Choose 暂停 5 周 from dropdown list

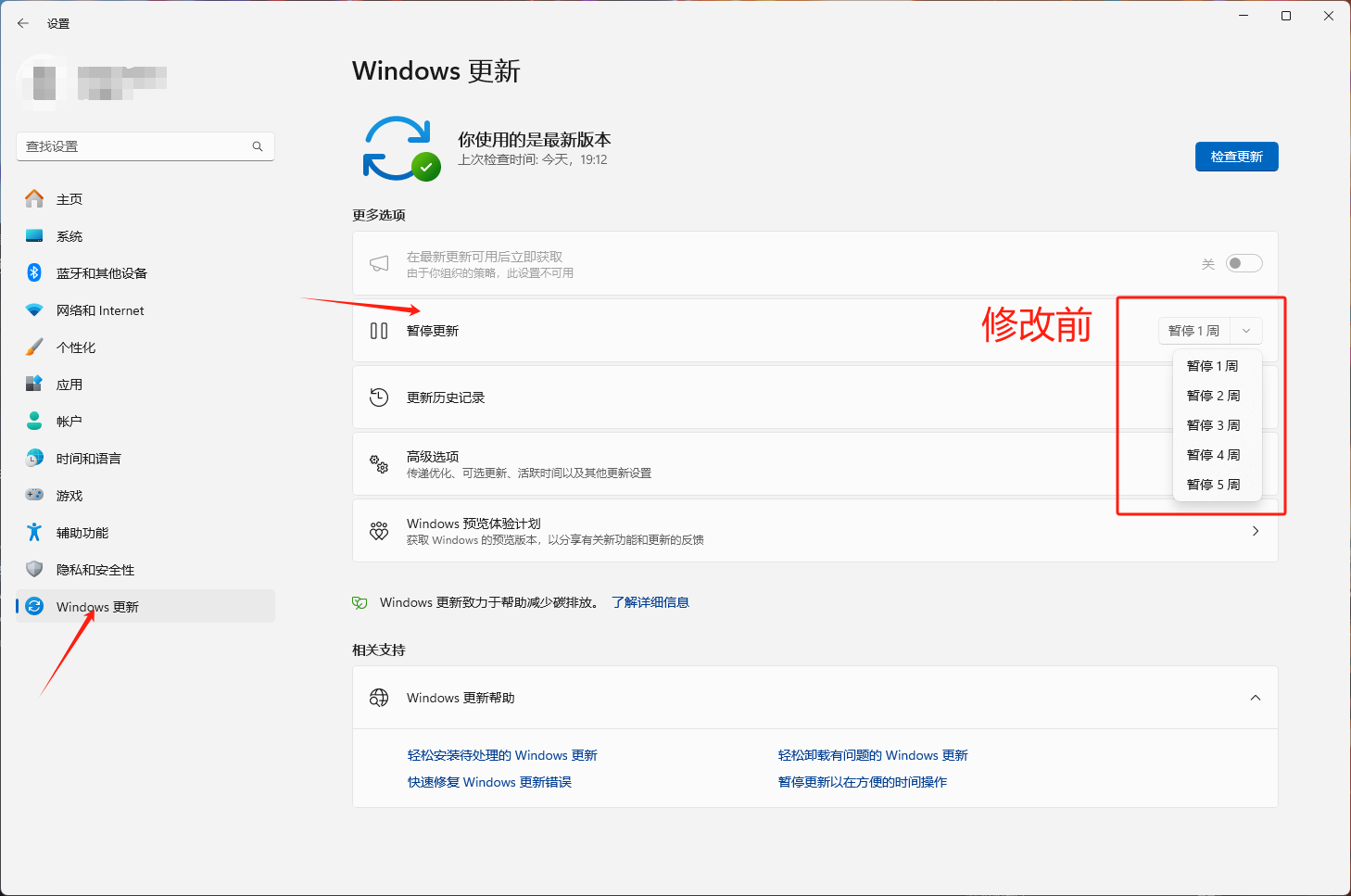tap(1217, 485)
